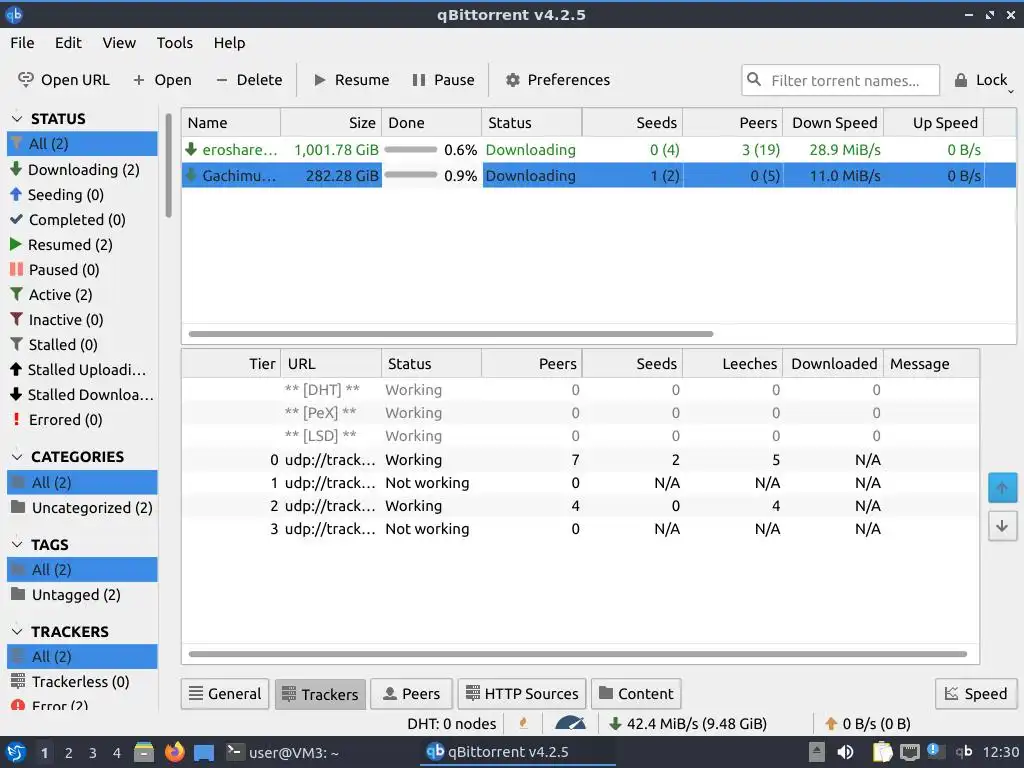Select Uncategorized (2) category
1024x768 pixels.
(x=82, y=507)
